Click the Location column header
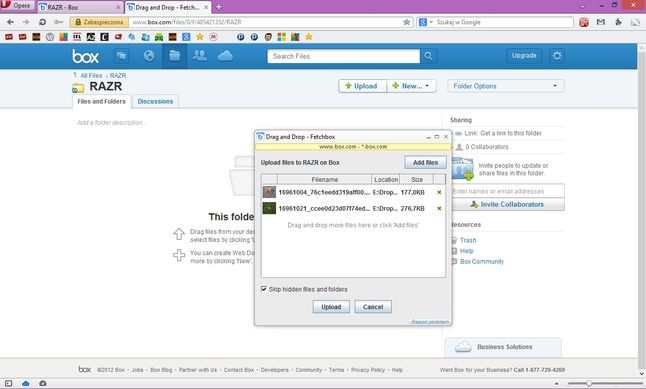 pos(386,180)
